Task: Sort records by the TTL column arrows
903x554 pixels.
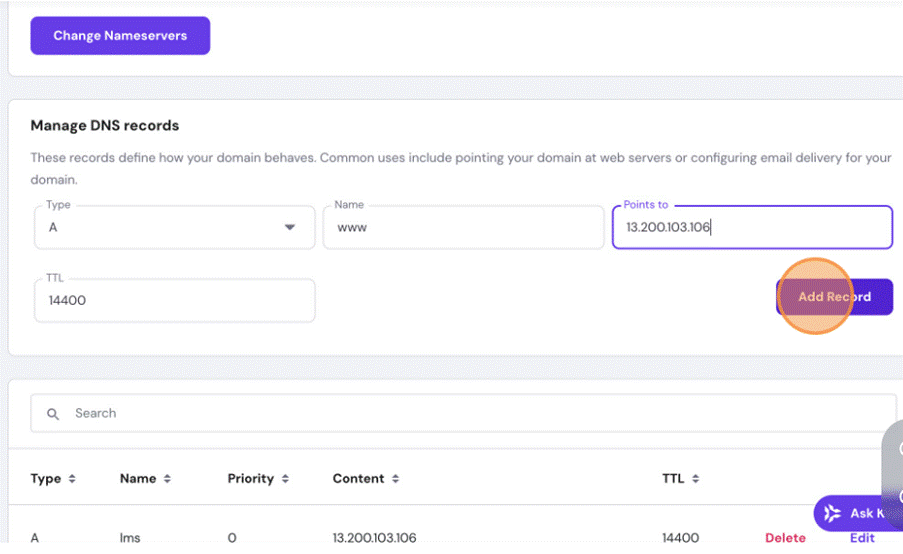Action: (x=695, y=479)
